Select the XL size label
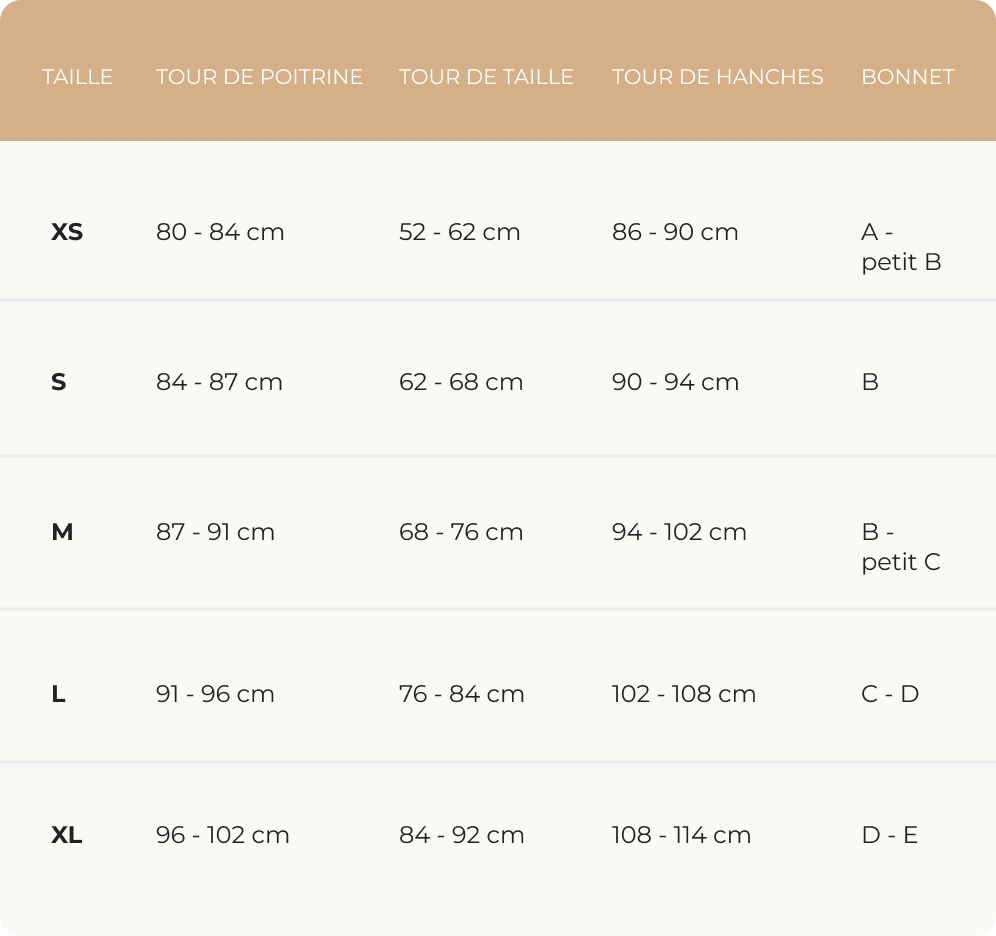The width and height of the screenshot is (996, 936). [67, 834]
